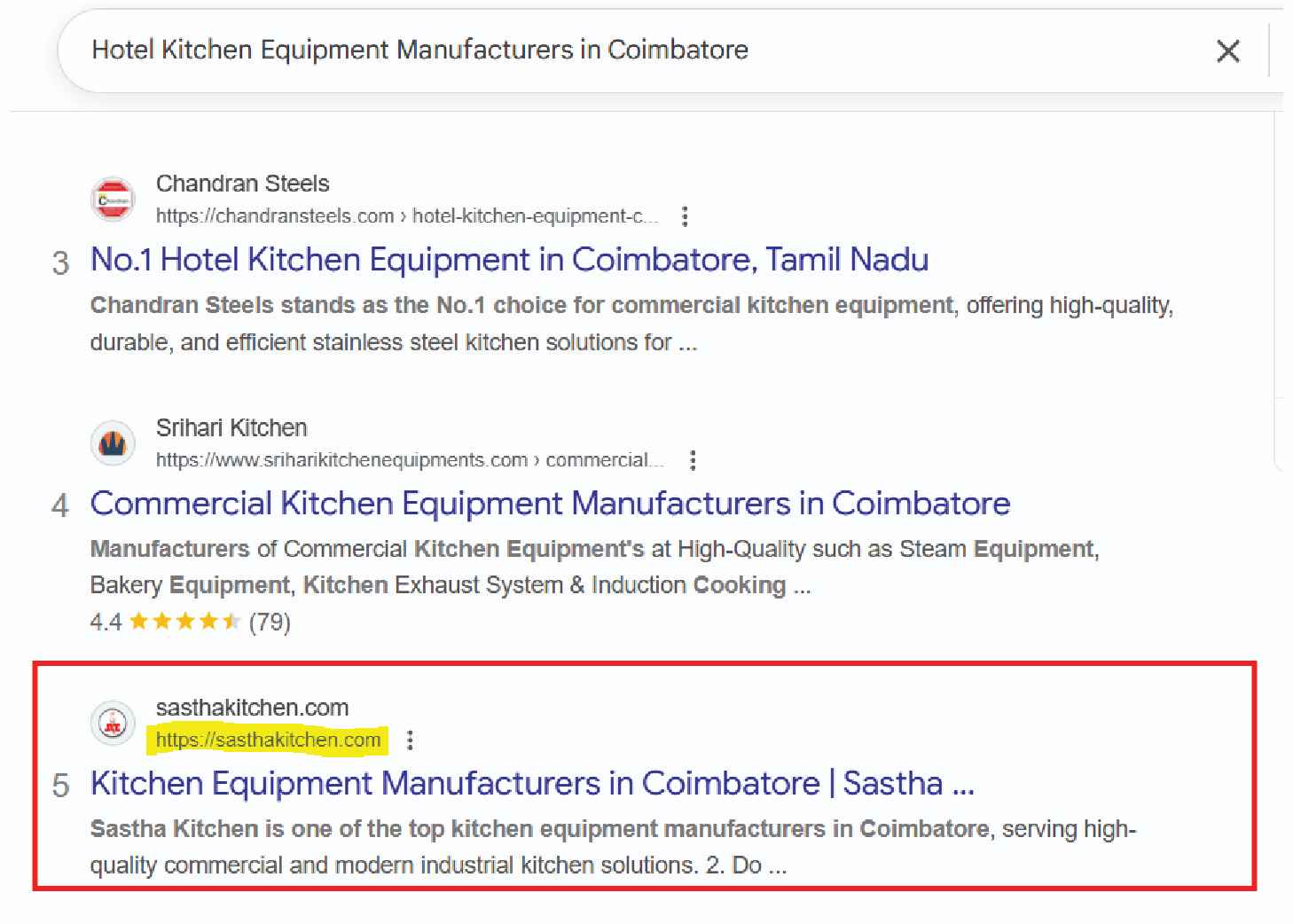Click inside the search query text box
This screenshot has height=924, width=1293.
532,50
